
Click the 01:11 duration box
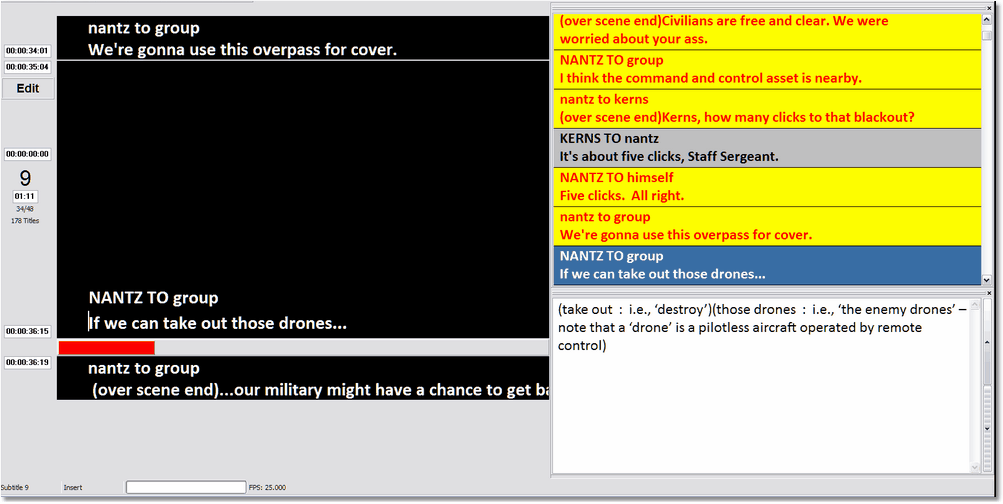click(25, 196)
